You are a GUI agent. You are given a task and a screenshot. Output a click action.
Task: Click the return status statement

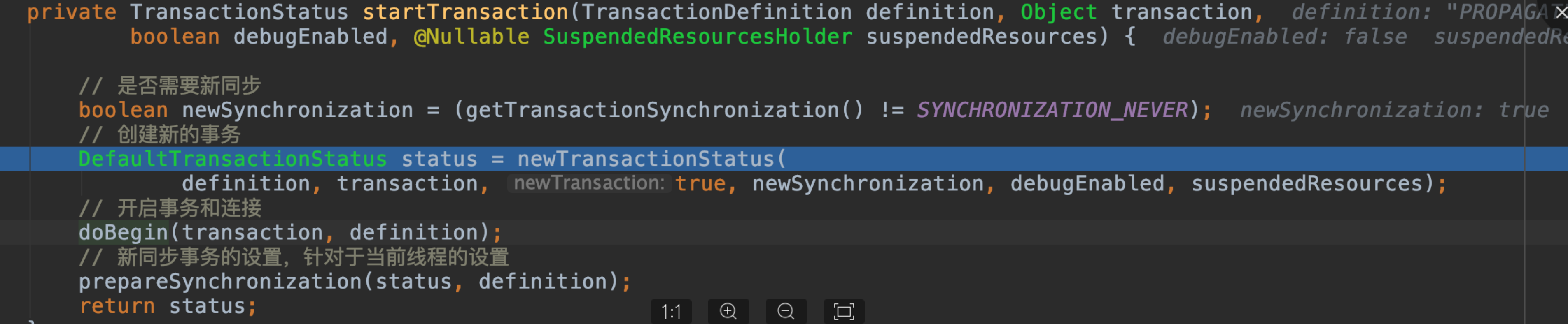168,306
